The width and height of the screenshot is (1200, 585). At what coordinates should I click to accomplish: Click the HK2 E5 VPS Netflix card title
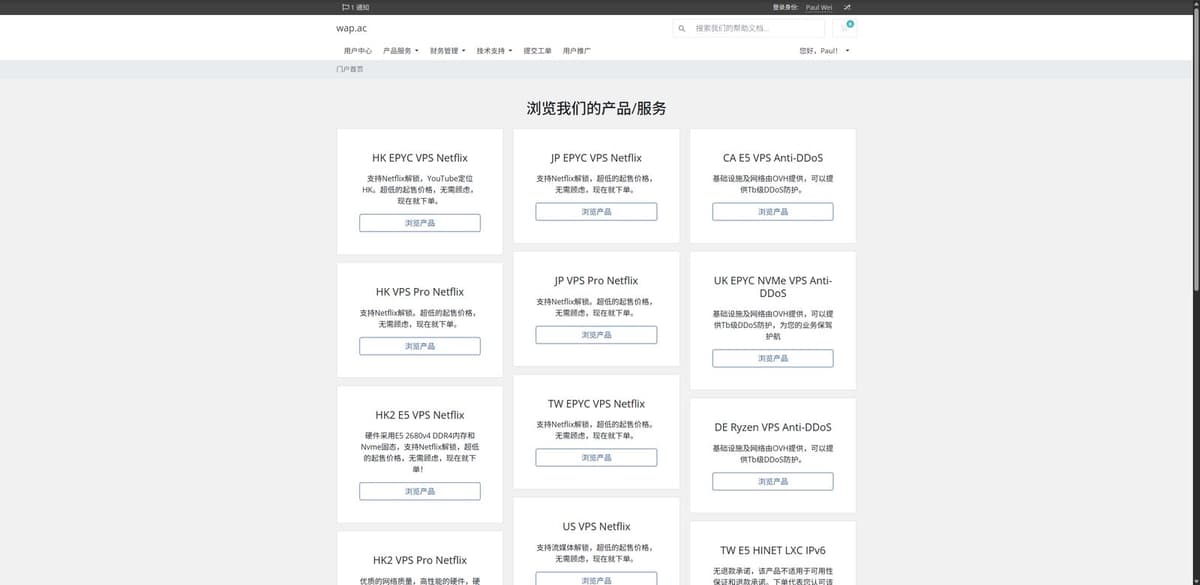coord(420,415)
